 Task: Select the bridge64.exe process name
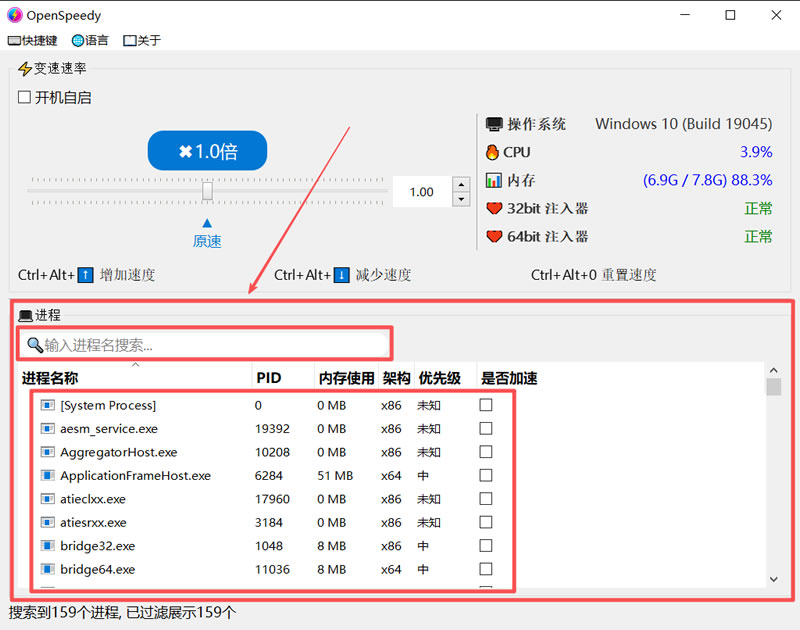point(97,569)
